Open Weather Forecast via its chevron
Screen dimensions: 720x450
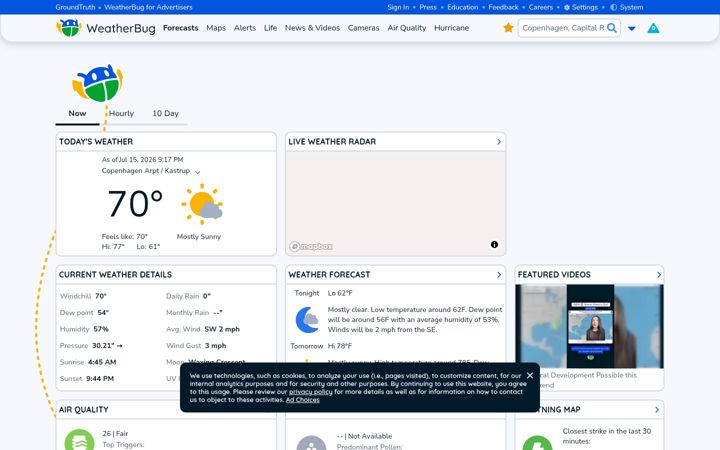click(499, 275)
